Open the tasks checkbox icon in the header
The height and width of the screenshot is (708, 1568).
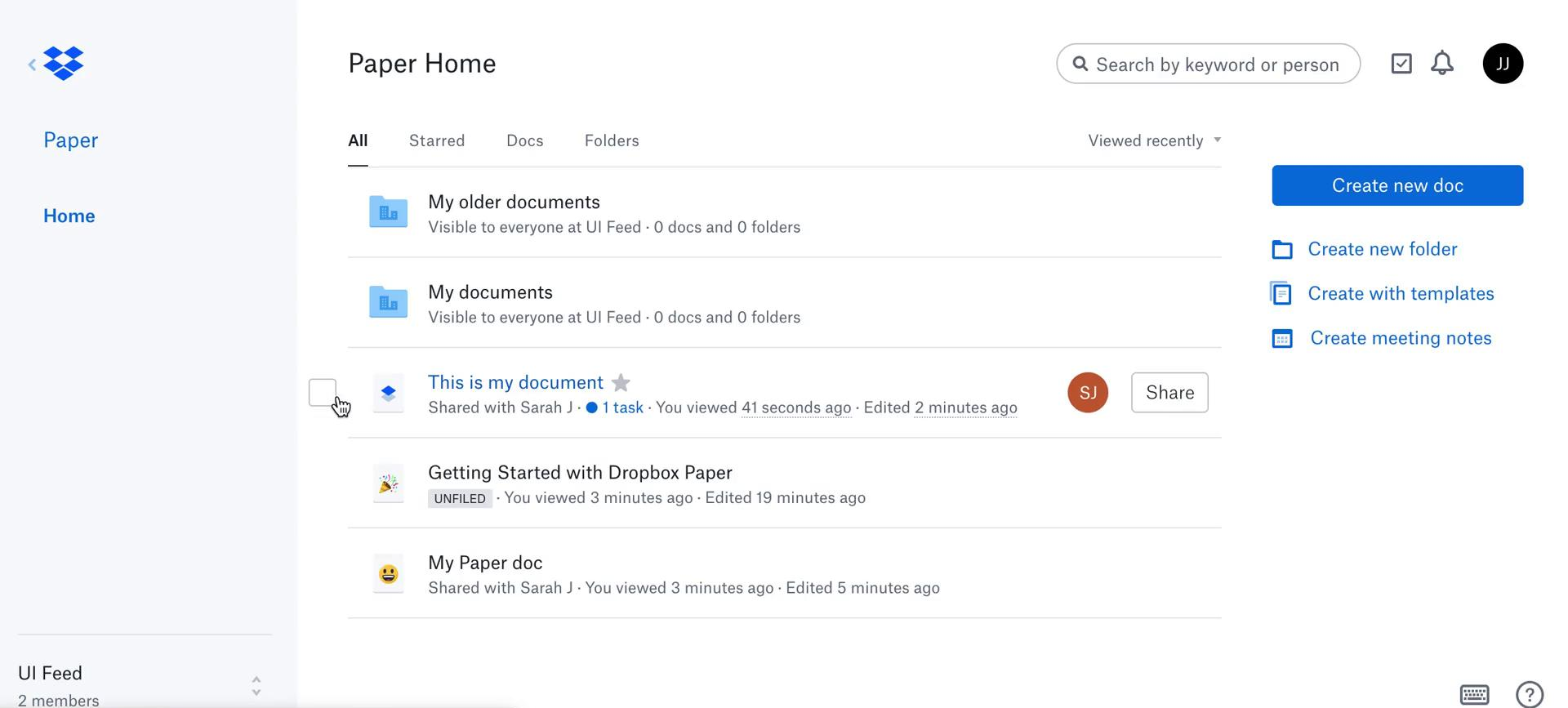point(1401,63)
